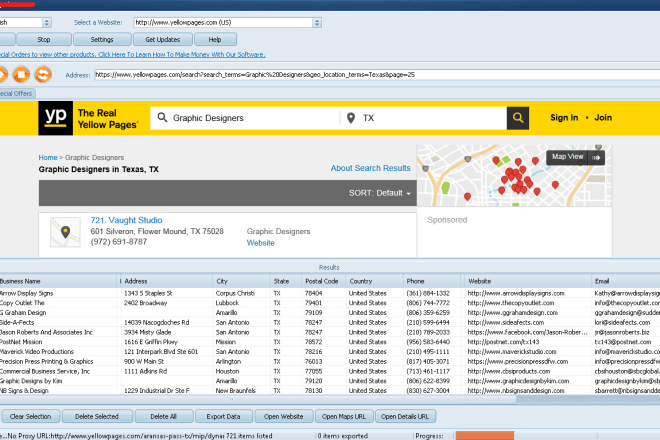Click the Address URL field
This screenshot has width=660, height=440.
pyautogui.click(x=377, y=75)
